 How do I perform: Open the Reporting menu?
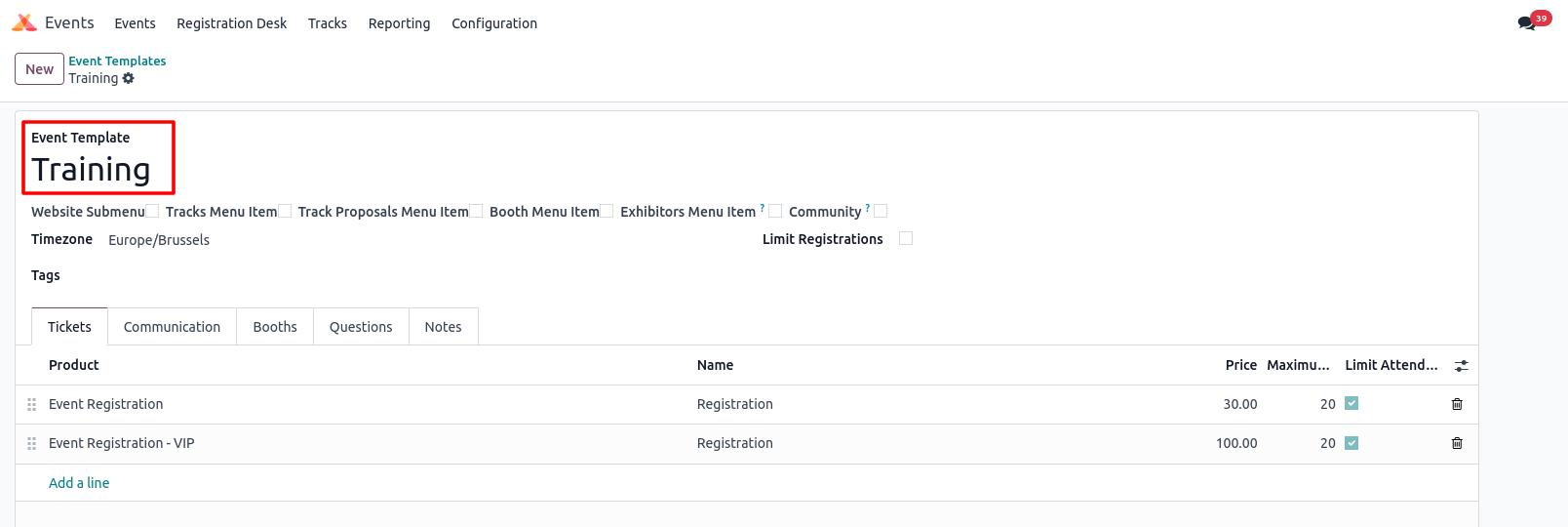(399, 23)
